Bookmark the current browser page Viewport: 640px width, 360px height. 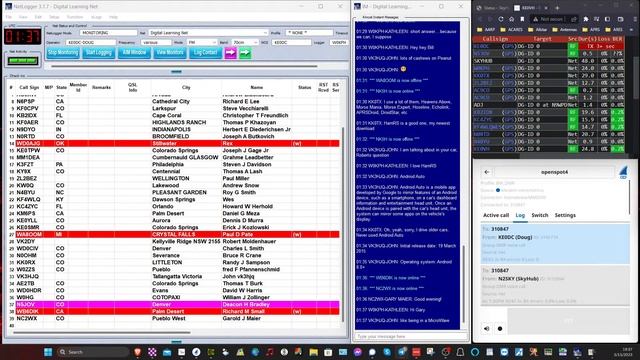[522, 19]
